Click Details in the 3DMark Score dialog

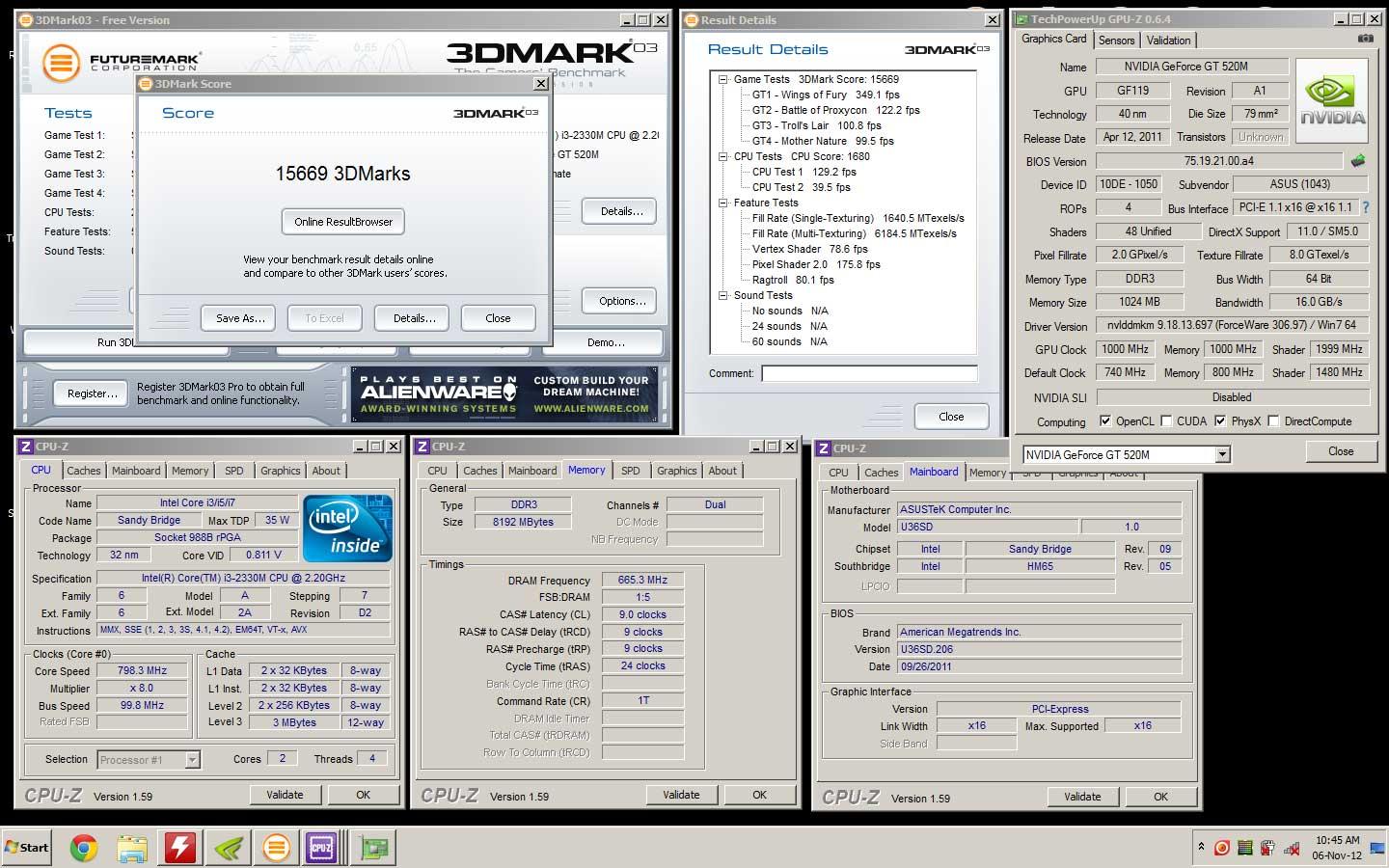(414, 318)
